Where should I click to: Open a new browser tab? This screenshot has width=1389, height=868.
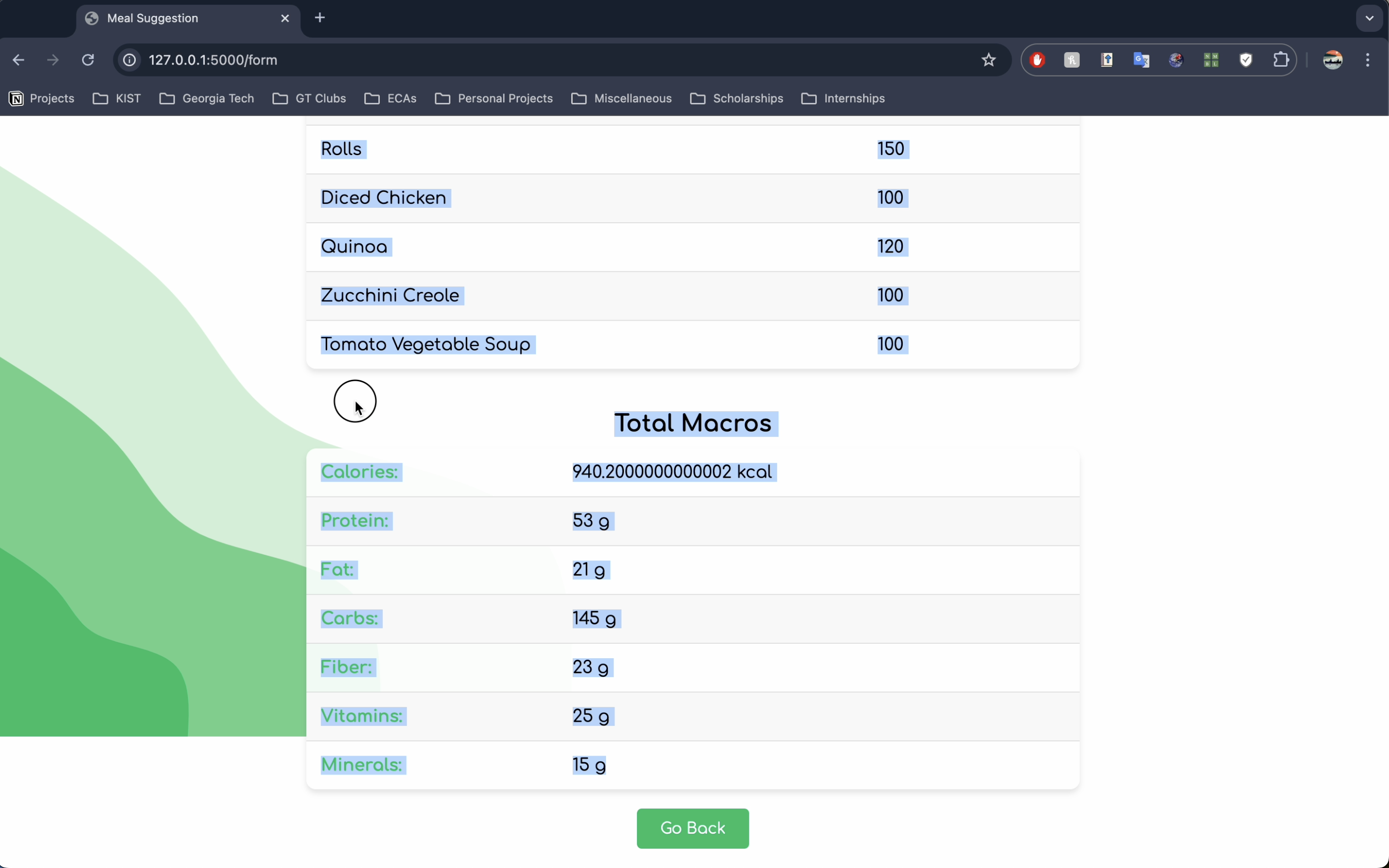point(320,18)
